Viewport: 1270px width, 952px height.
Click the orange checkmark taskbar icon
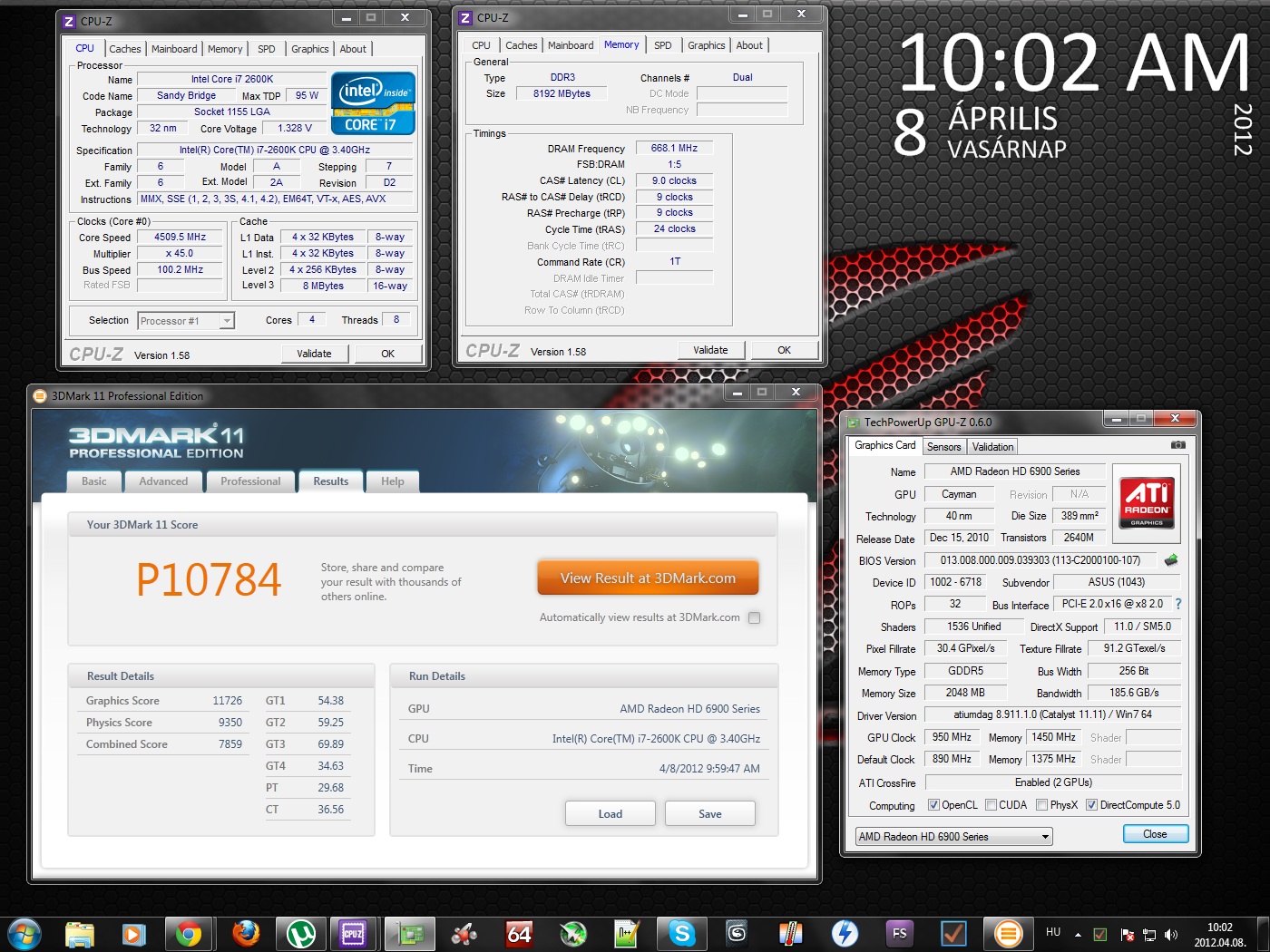(953, 933)
